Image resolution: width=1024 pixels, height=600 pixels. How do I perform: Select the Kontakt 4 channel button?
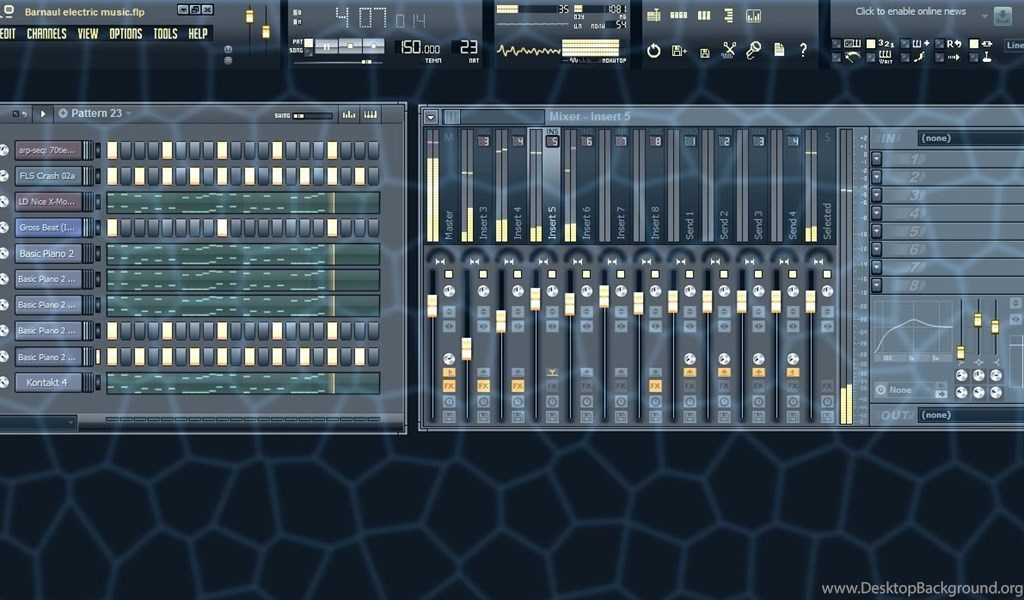click(48, 383)
